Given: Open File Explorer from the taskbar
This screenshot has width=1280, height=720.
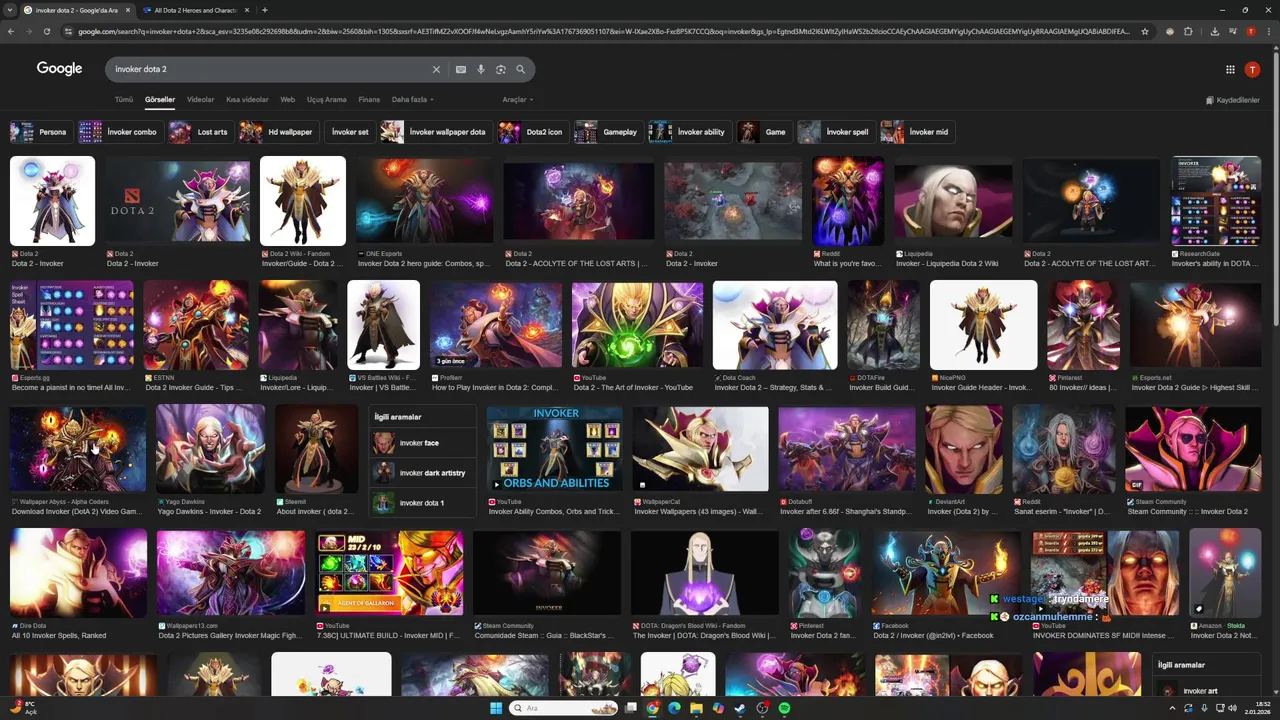Looking at the screenshot, I should tap(696, 708).
